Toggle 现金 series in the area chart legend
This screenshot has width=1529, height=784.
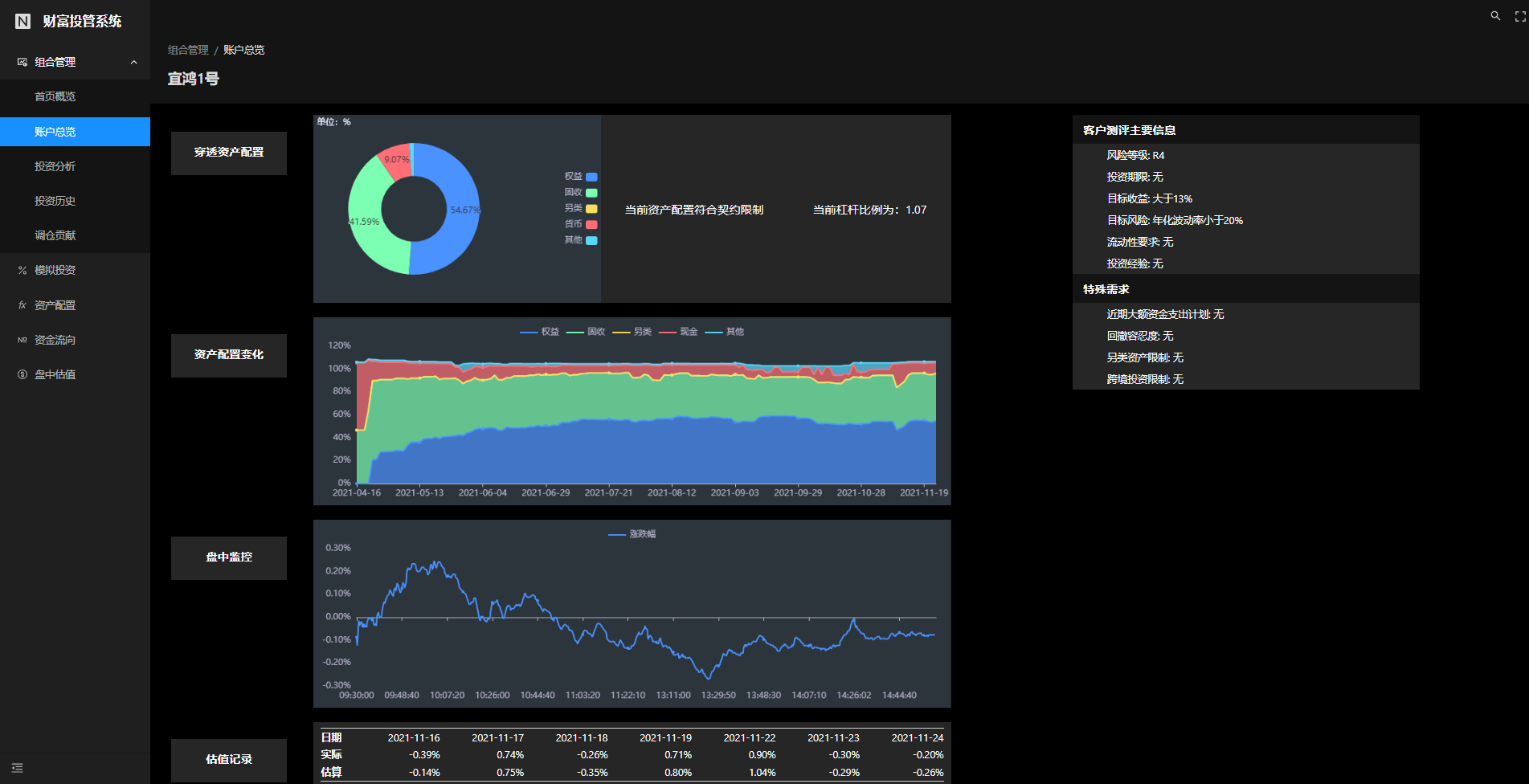point(678,332)
